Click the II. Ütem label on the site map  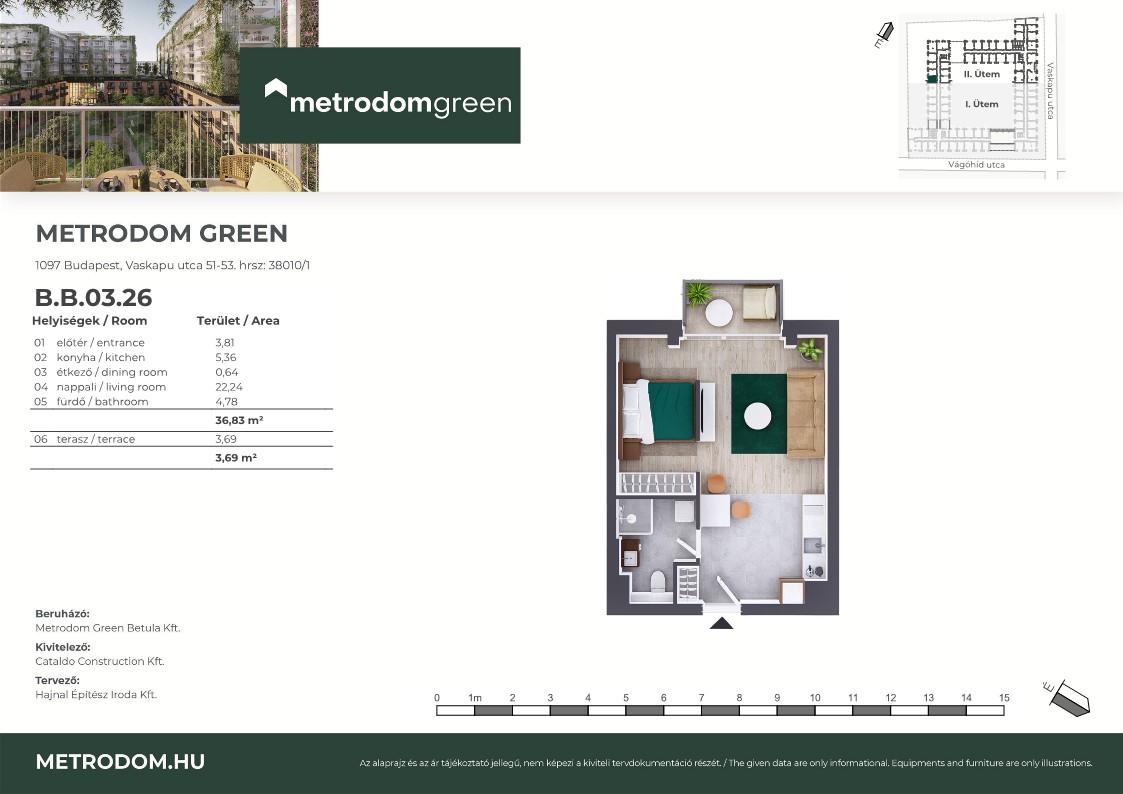pos(980,74)
